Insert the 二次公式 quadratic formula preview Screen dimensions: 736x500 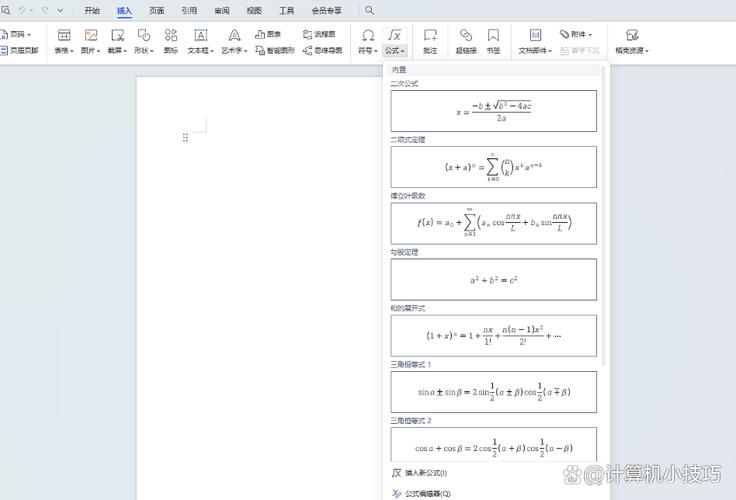point(494,111)
